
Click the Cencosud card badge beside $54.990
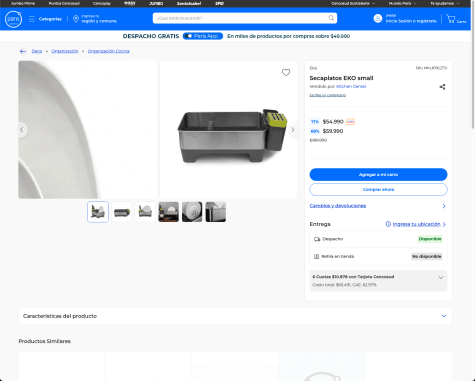[350, 122]
